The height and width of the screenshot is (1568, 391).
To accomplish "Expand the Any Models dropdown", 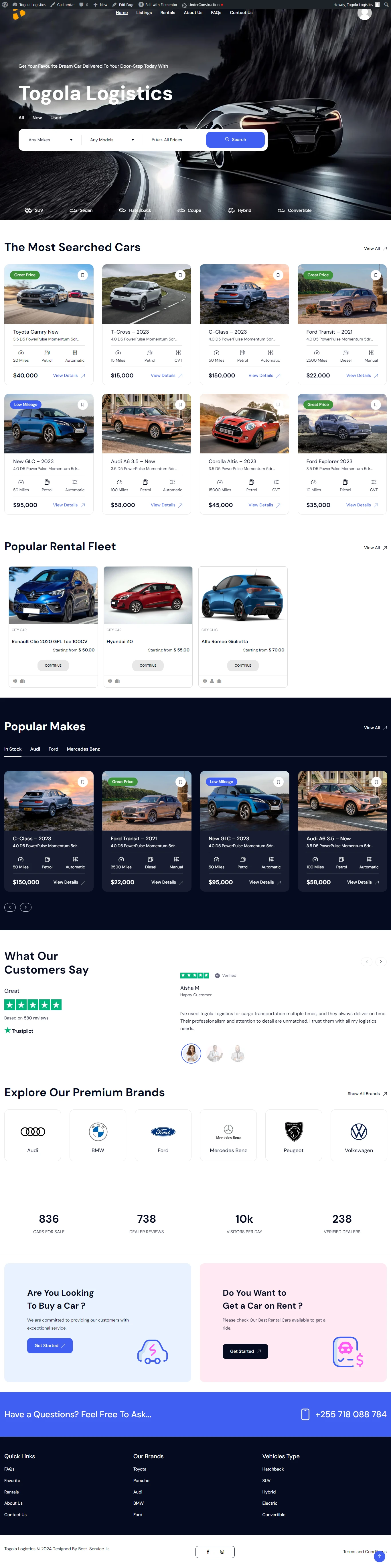I will [x=112, y=140].
